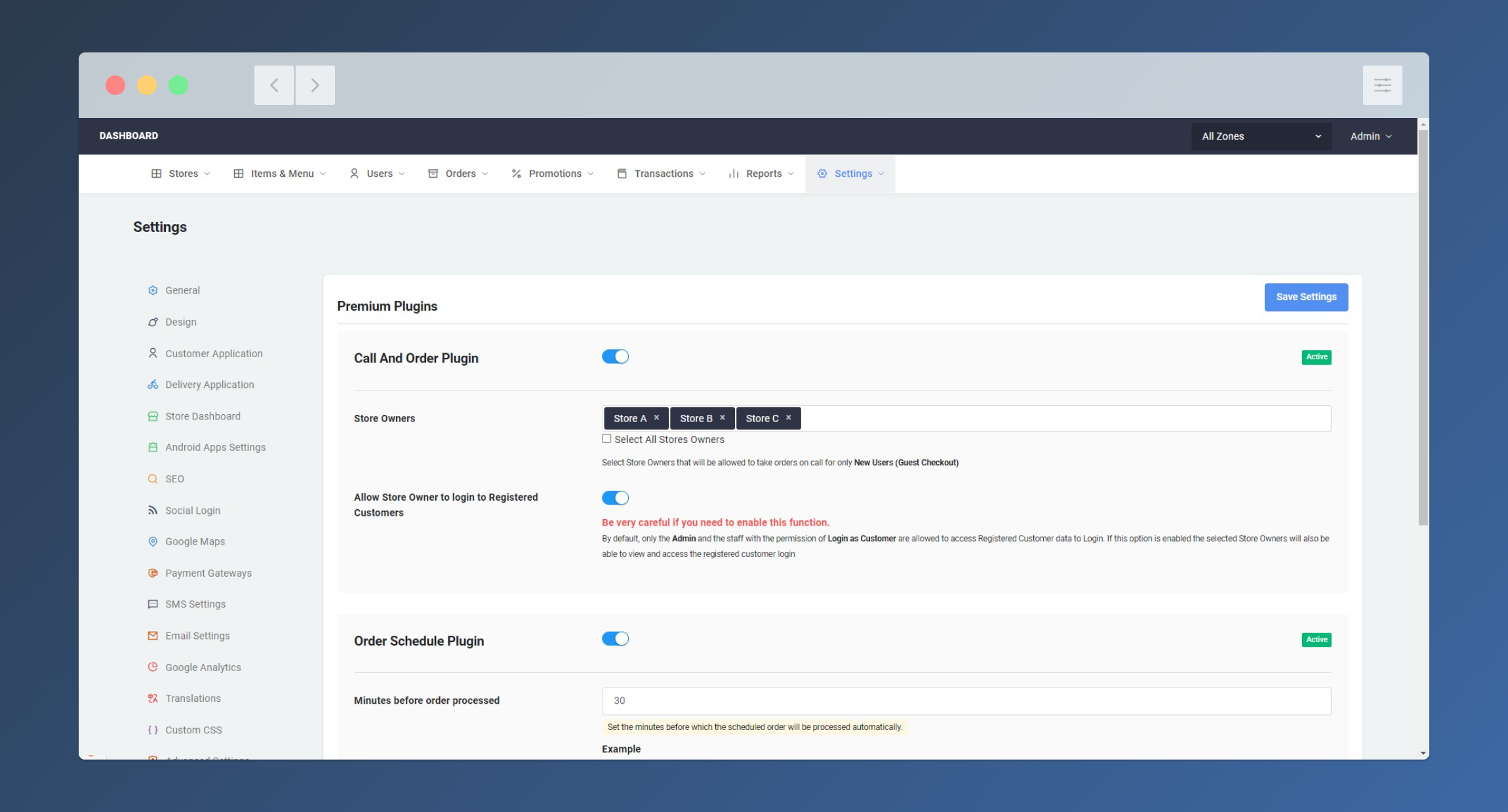Click the Users person icon in navbar
1508x812 pixels.
[354, 174]
